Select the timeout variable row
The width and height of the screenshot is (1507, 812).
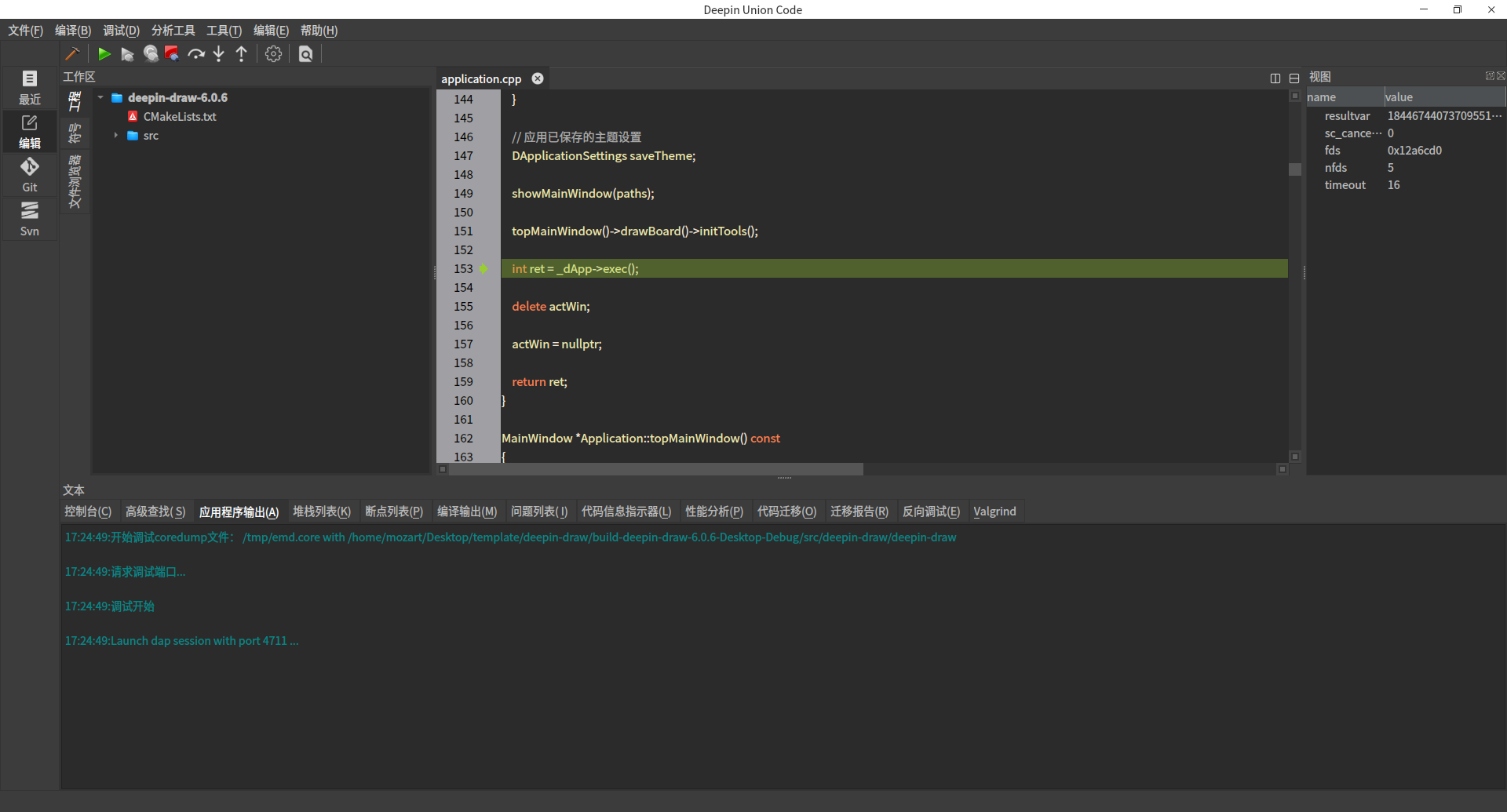click(1406, 185)
